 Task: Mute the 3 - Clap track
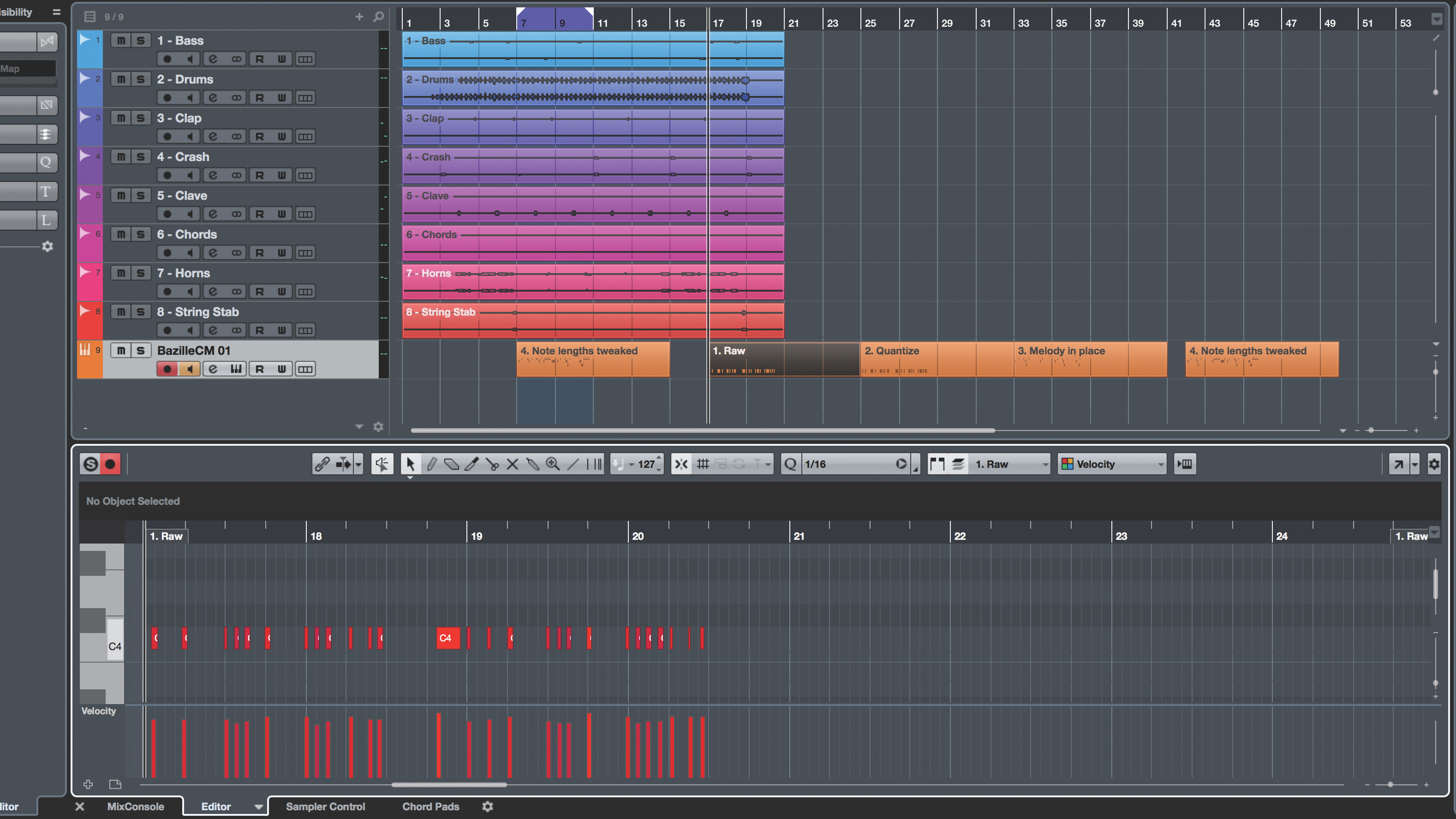click(x=121, y=118)
